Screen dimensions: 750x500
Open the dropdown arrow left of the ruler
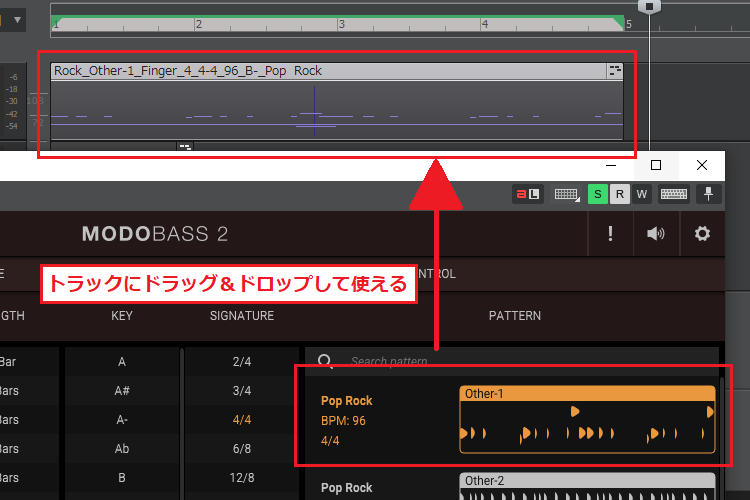click(17, 20)
